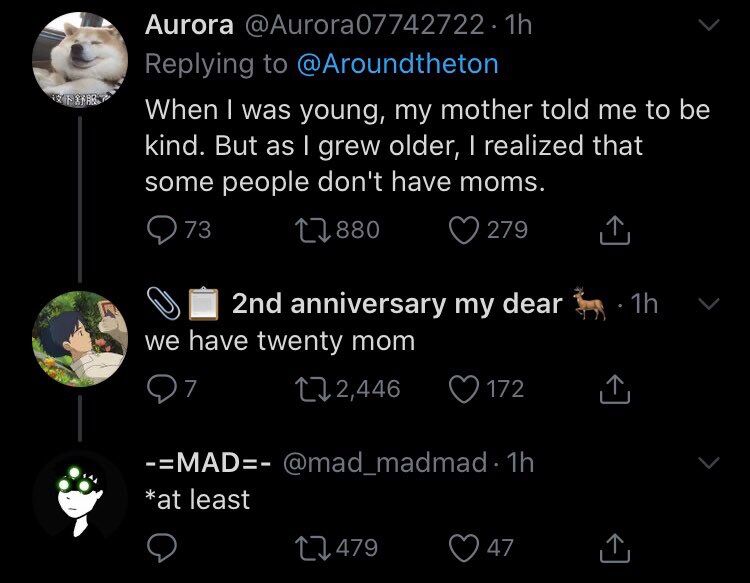Open the anime avatar of '2nd anniversary' user
Screen dimensions: 750x583
point(80,339)
